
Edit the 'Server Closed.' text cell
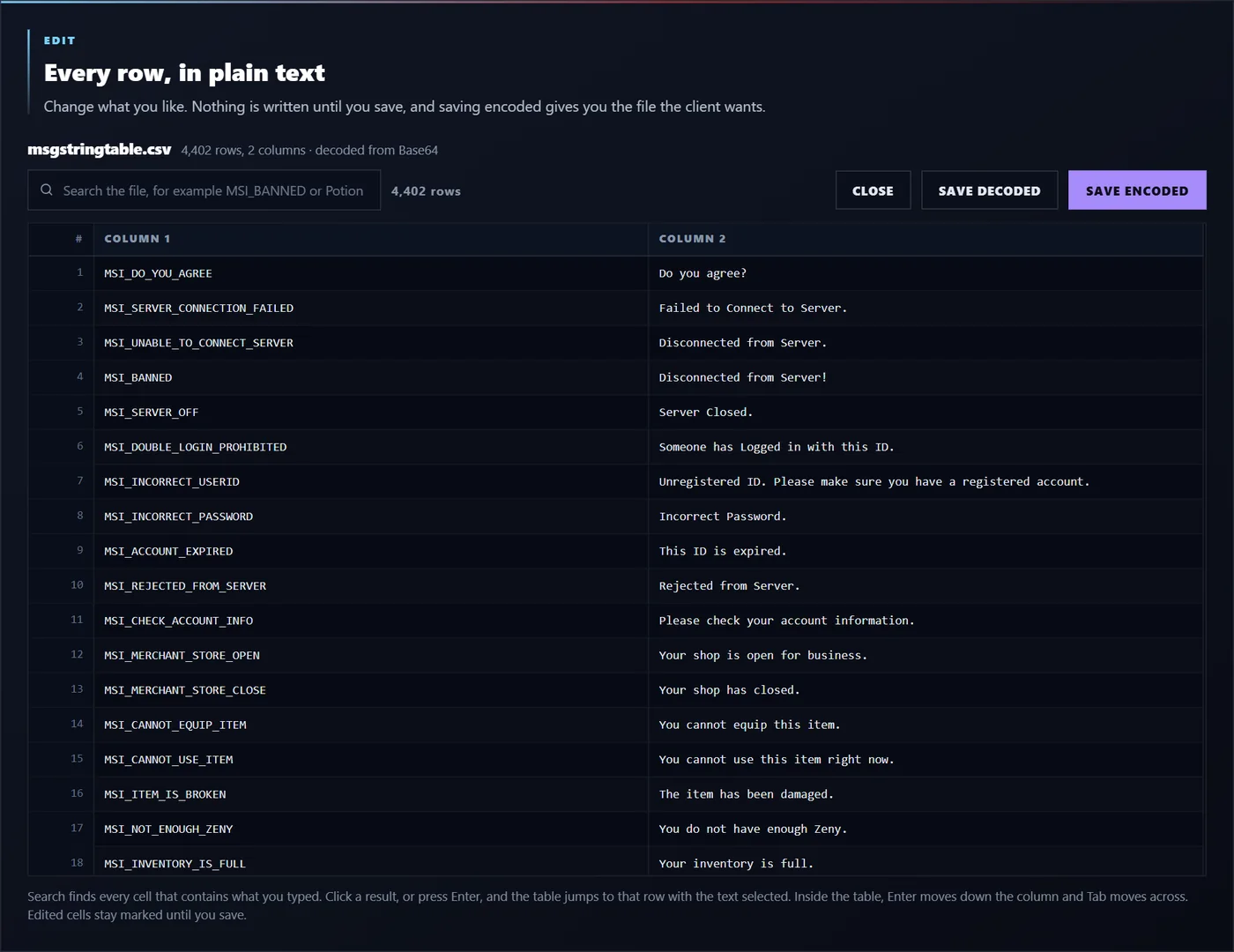925,412
